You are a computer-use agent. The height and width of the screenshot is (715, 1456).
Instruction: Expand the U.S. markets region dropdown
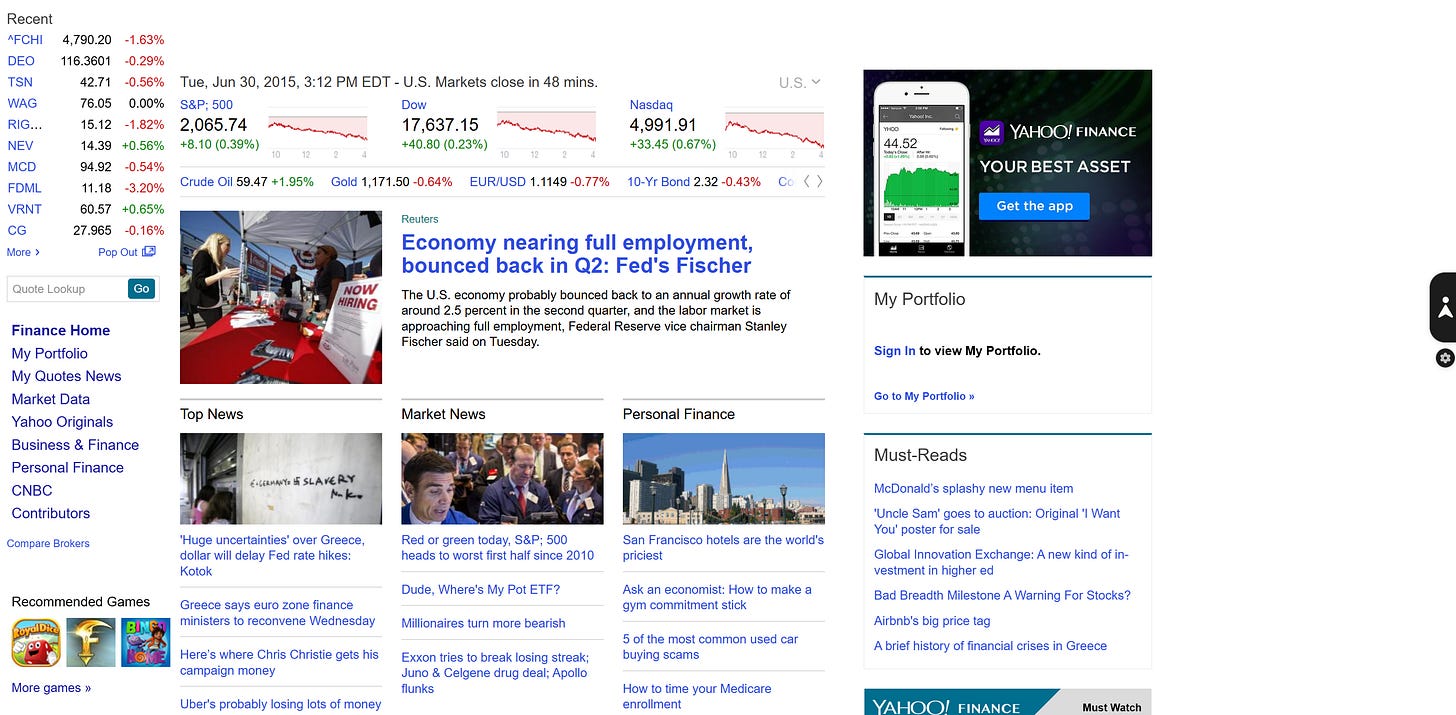click(800, 83)
